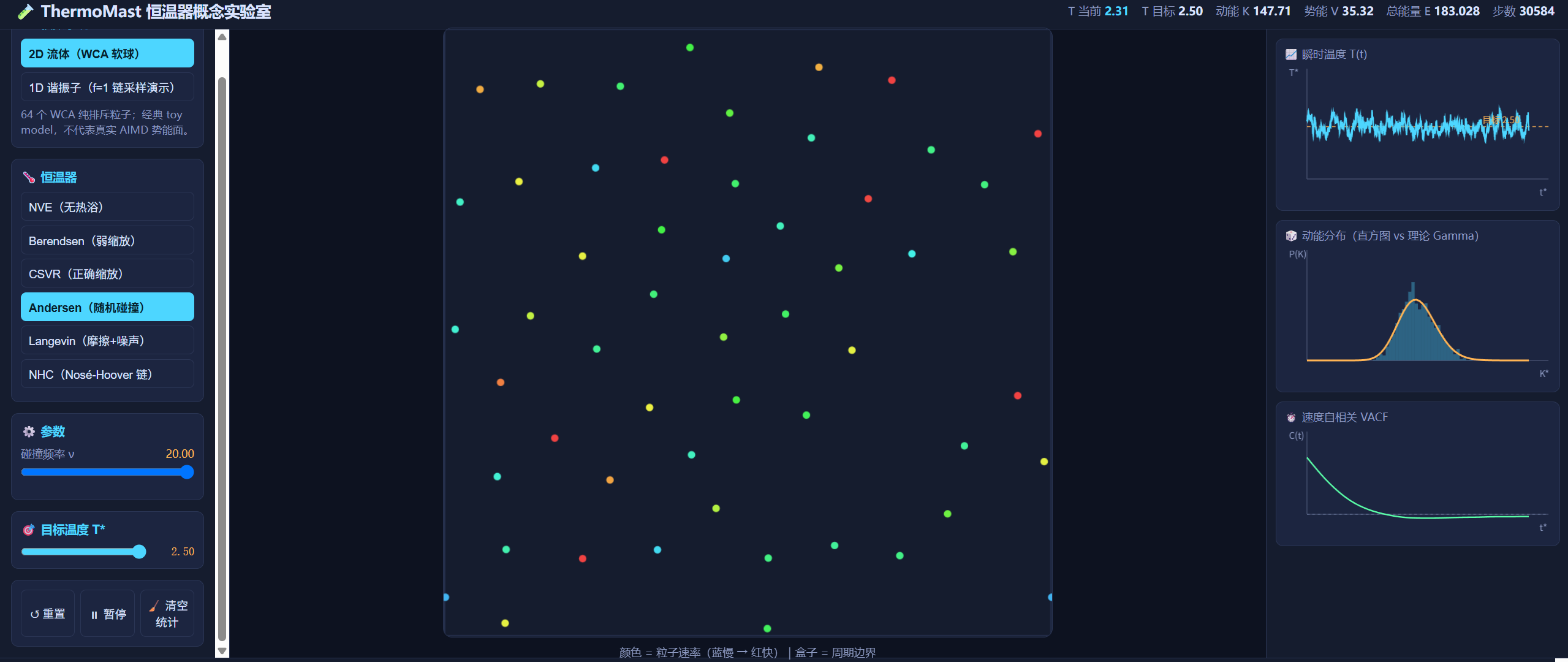Click the sidebar scrollbar up arrow

(222, 37)
